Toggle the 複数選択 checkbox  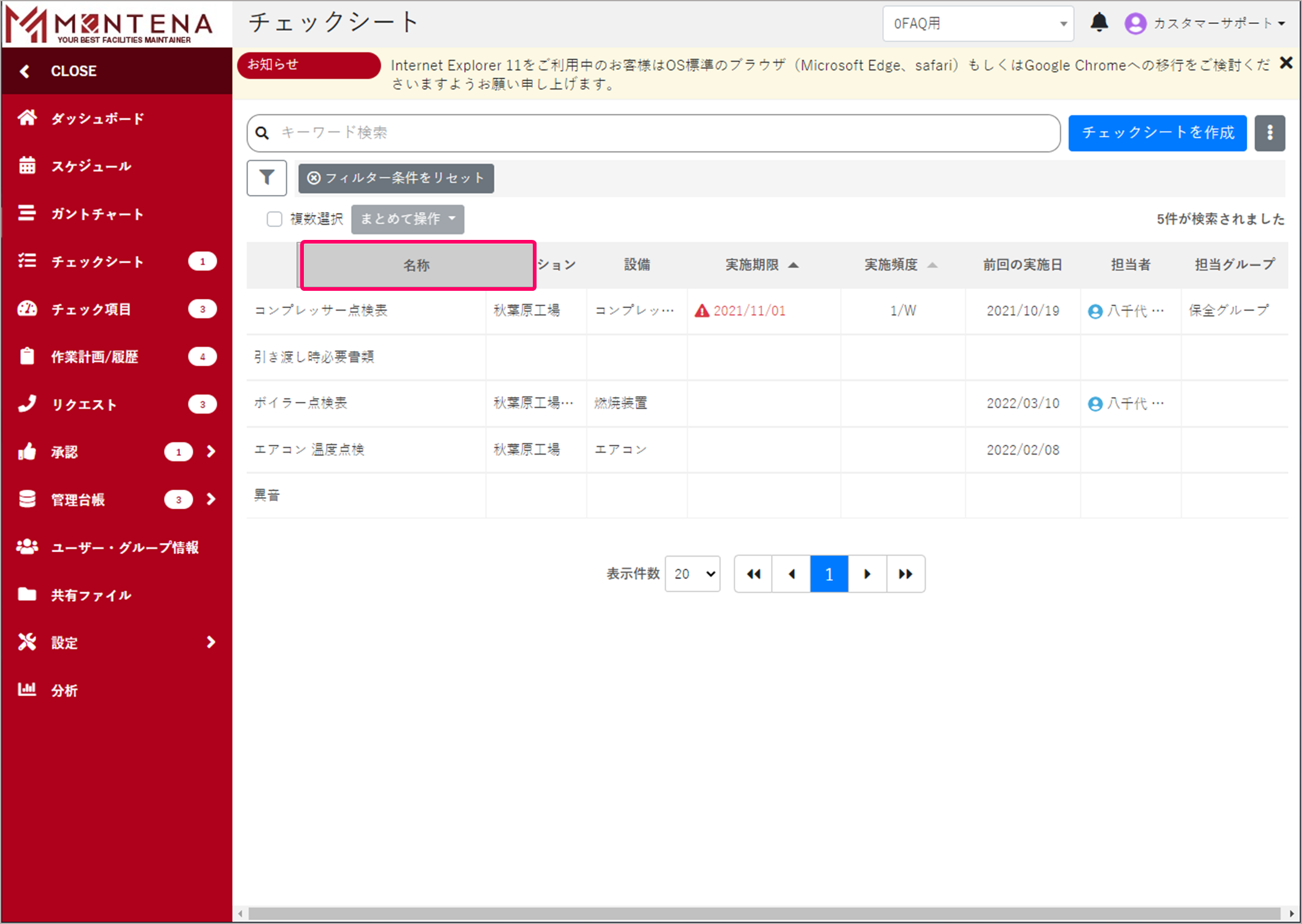(274, 219)
